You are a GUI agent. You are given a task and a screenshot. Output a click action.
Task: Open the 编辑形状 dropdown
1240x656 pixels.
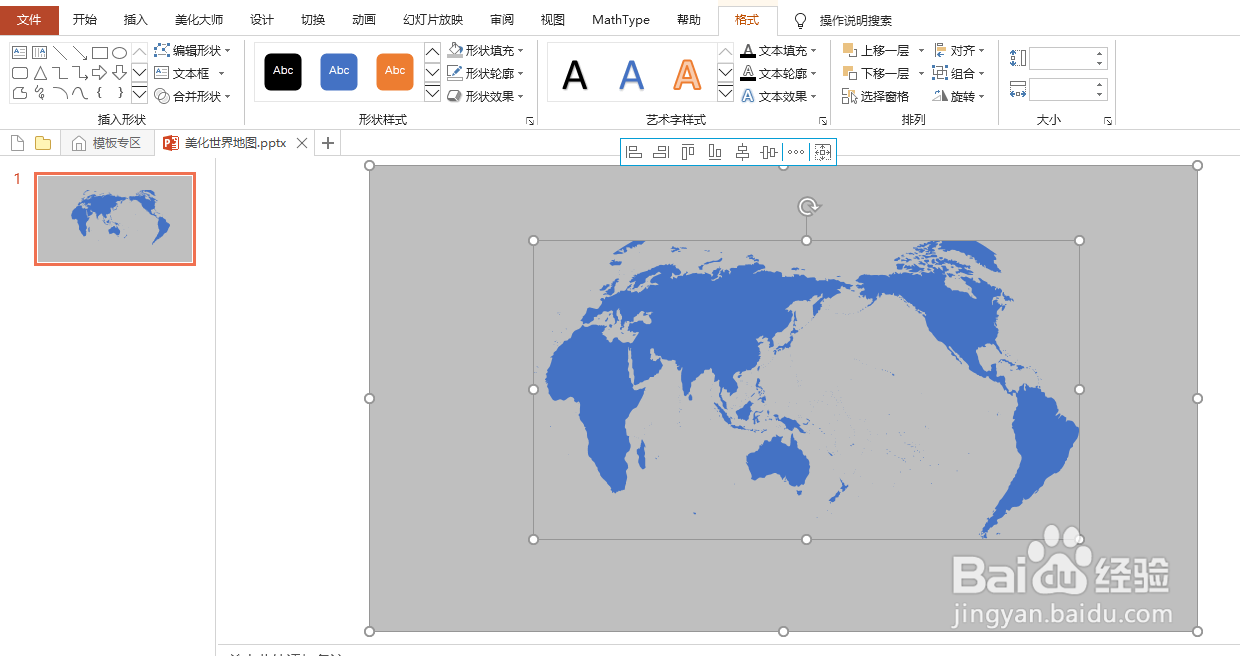[x=192, y=50]
